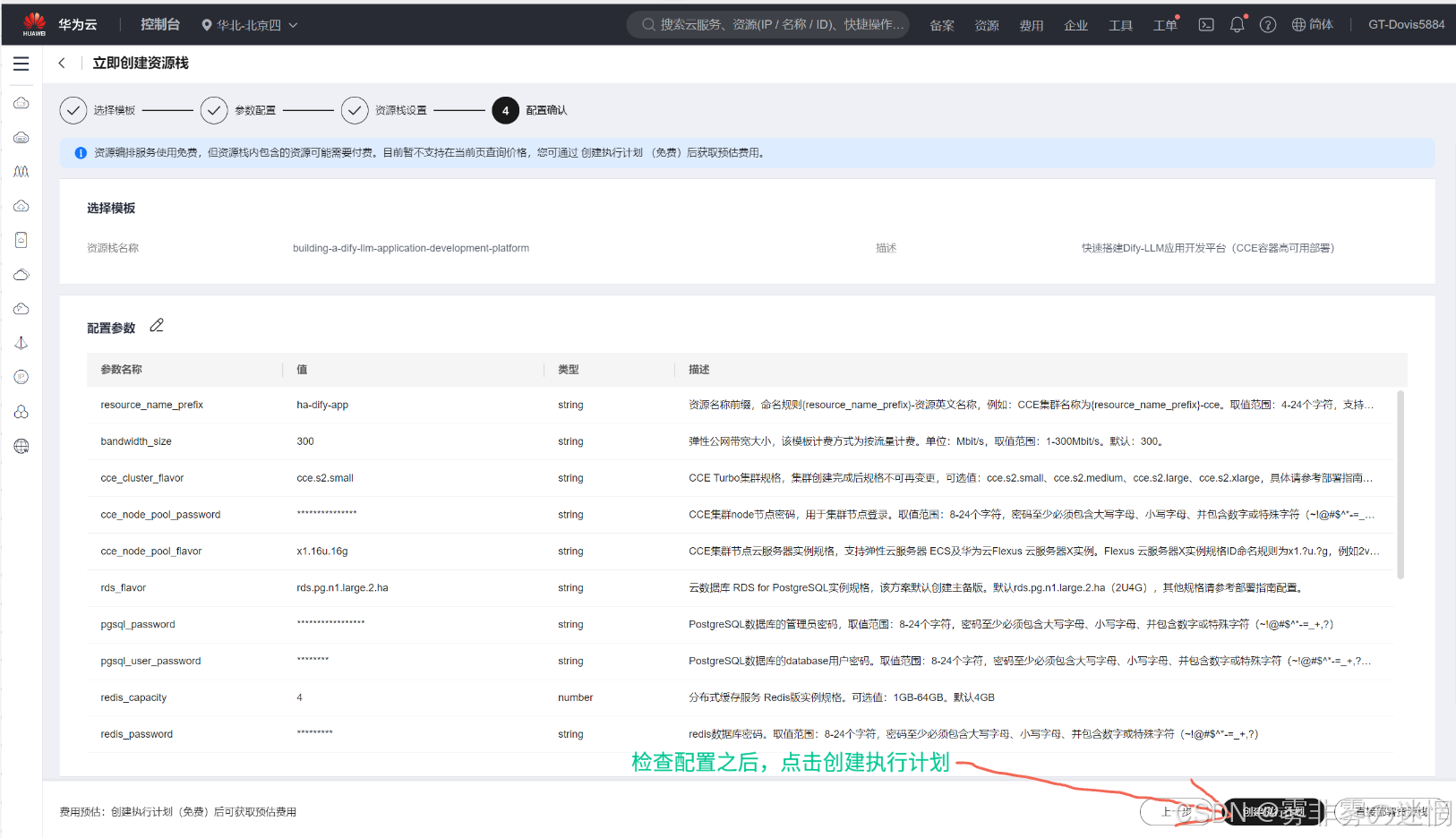The image size is (1456, 838).
Task: Open the wave peaks sidebar icon
Action: click(21, 172)
